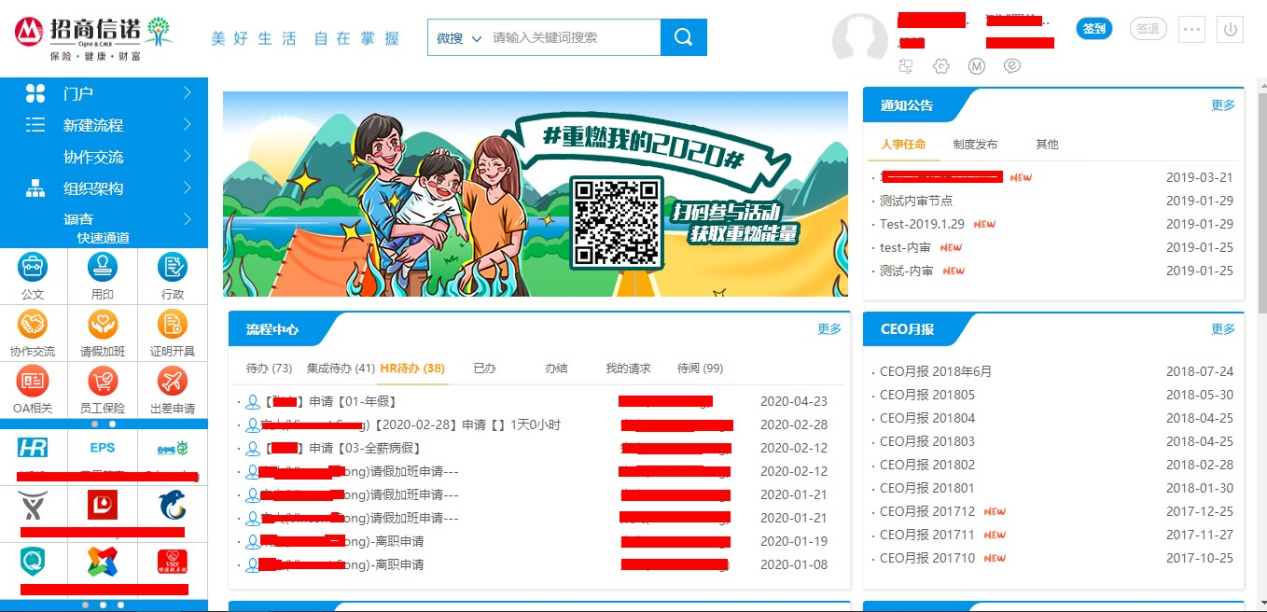Click the blue dolphin system icon
1267x612 pixels.
[172, 505]
